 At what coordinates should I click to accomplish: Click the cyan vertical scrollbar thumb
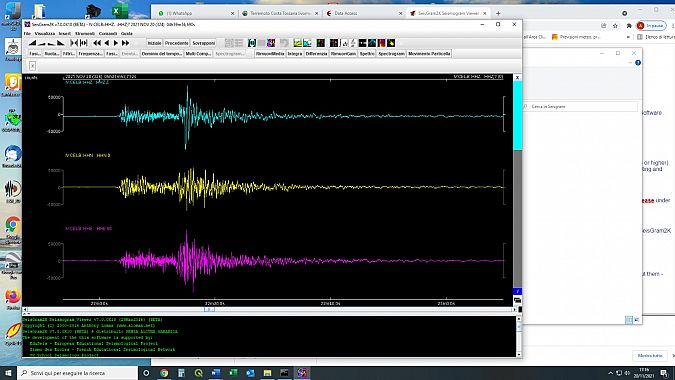click(x=517, y=115)
